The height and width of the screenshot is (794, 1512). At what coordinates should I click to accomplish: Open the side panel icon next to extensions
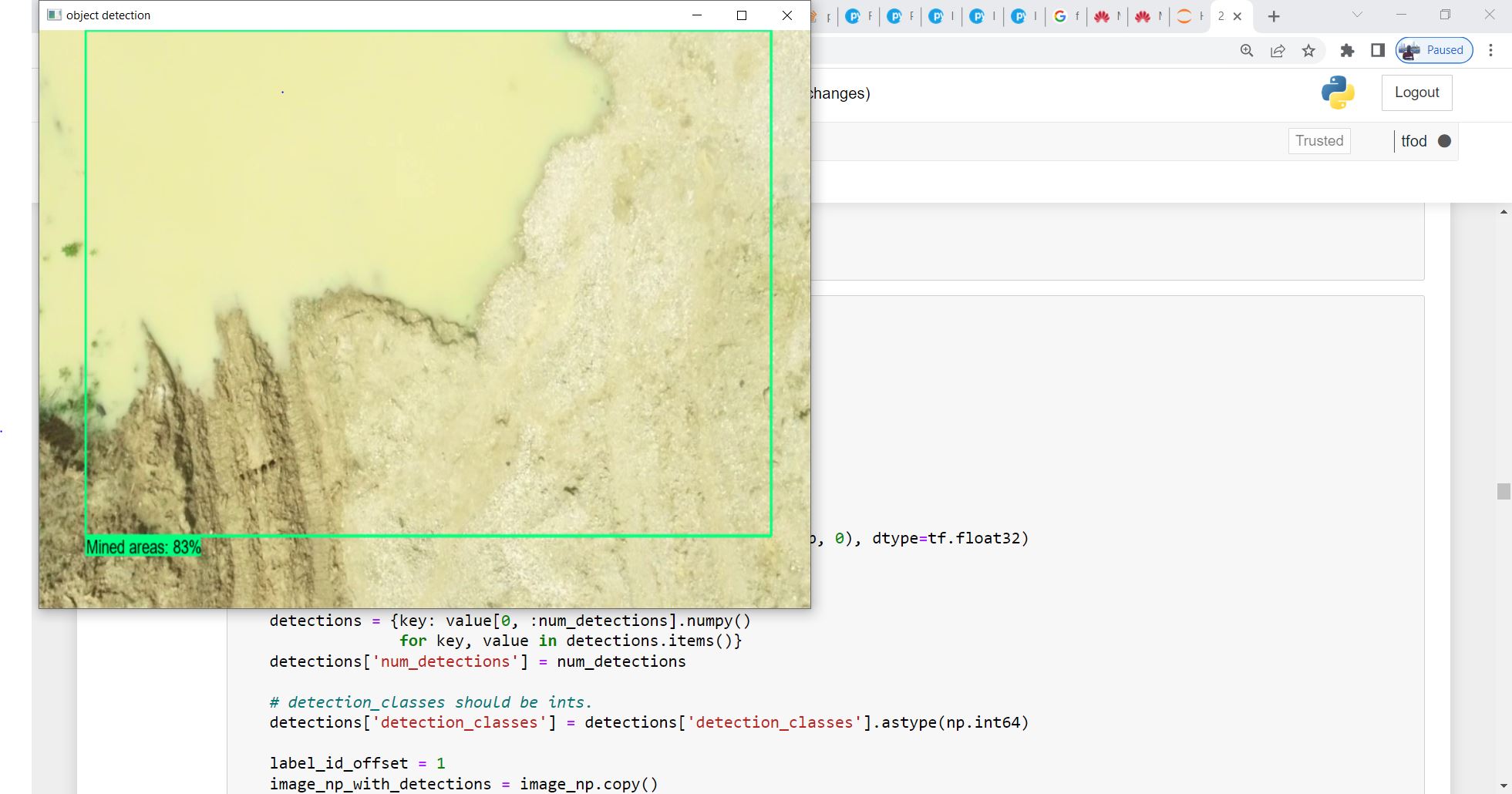pos(1376,50)
